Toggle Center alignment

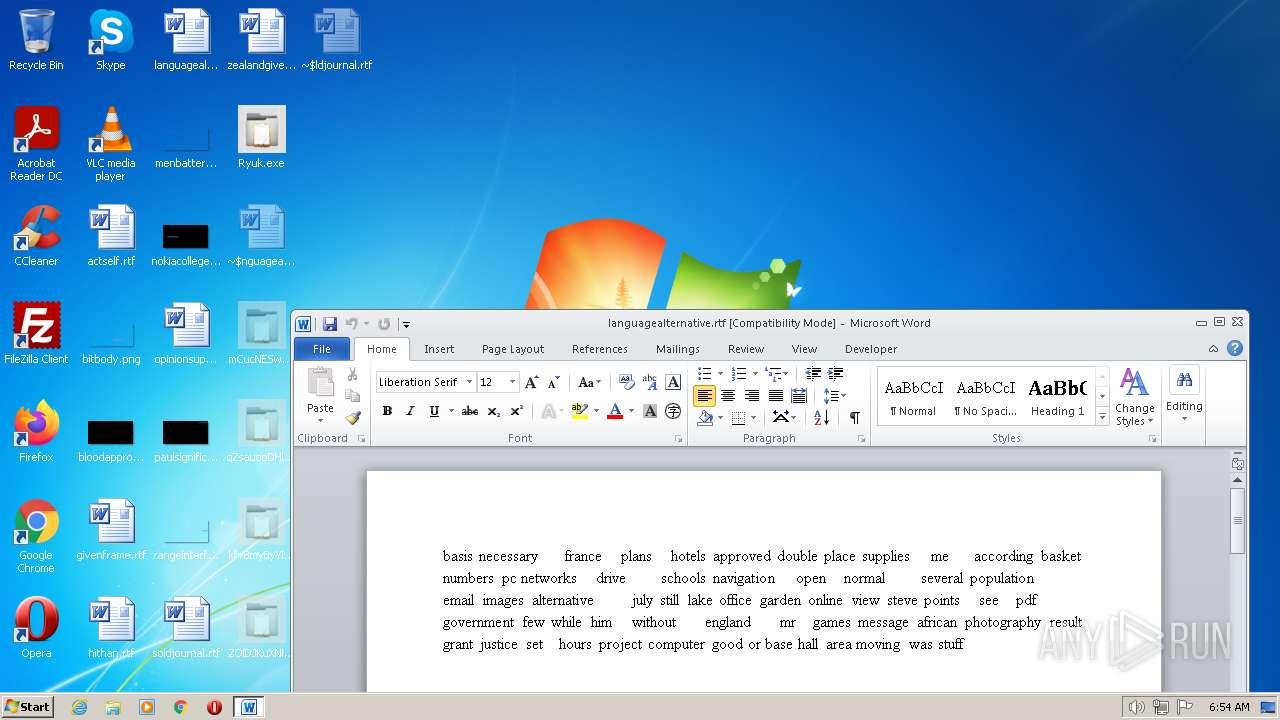coord(728,396)
